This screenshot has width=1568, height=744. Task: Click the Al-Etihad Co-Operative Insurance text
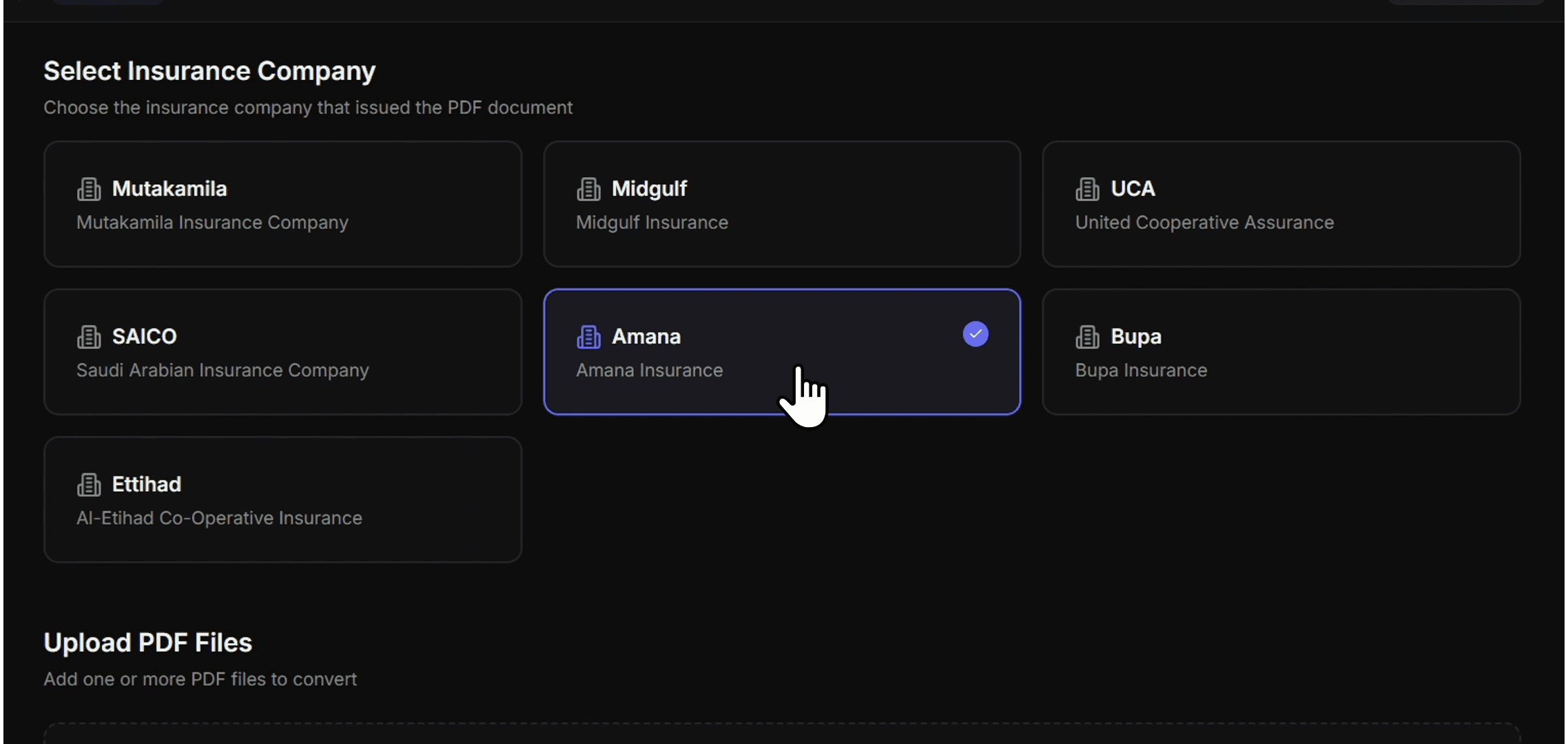(x=219, y=518)
